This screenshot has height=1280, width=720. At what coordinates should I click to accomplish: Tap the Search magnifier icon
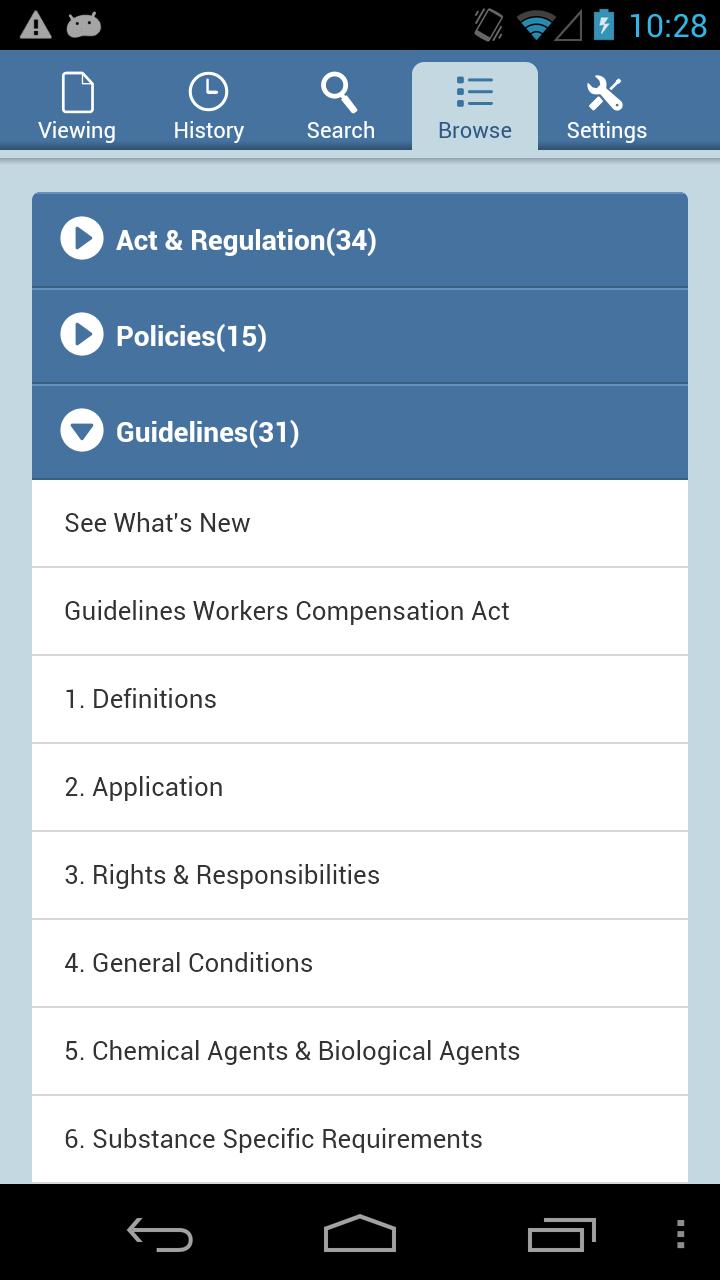(340, 93)
